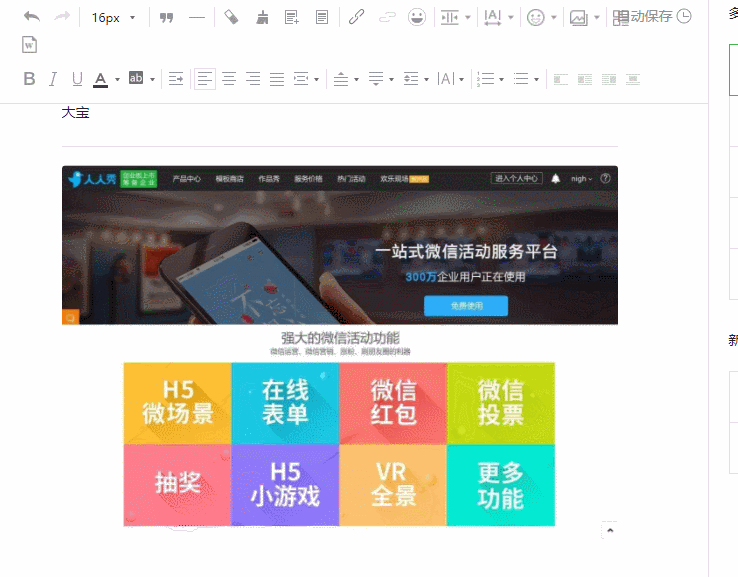Click the 大宝 text in the editor
738x577 pixels.
click(x=75, y=113)
